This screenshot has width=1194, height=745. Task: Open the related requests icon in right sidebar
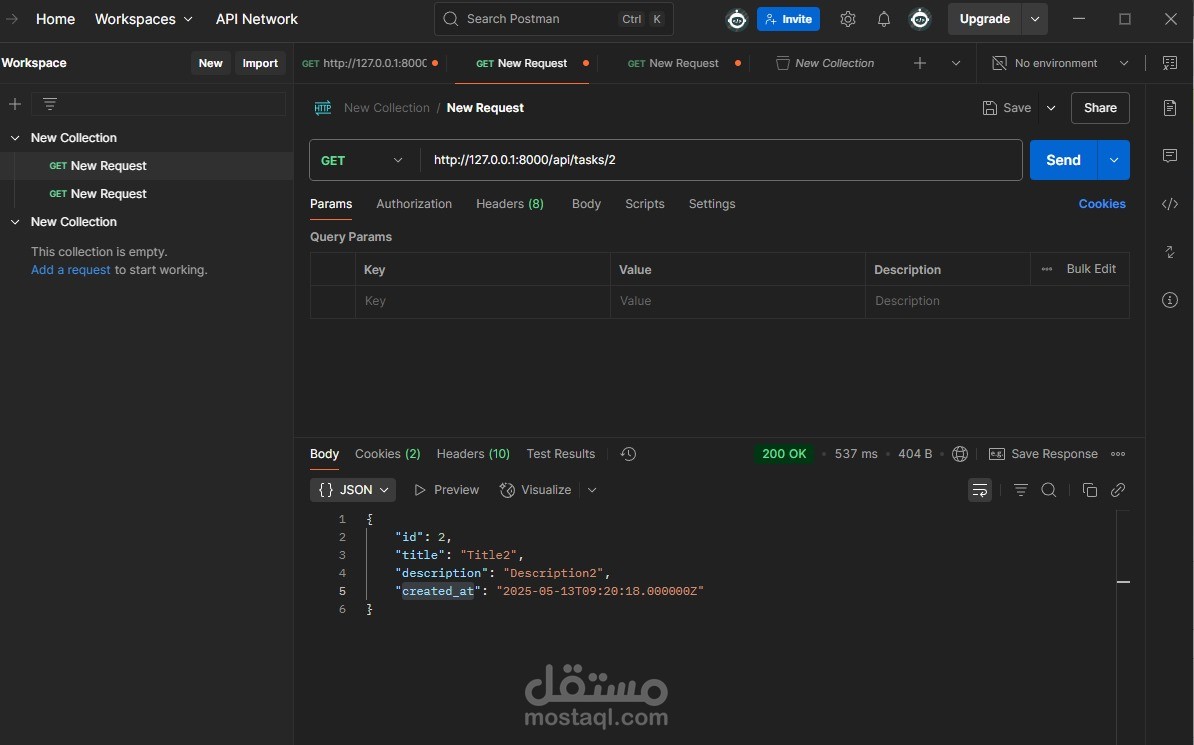tap(1170, 251)
